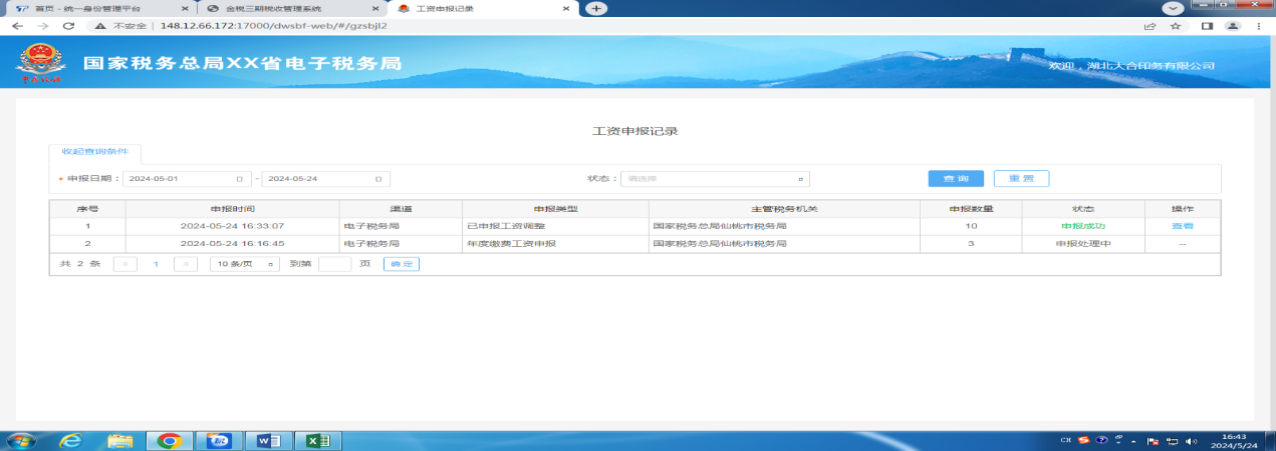Click the network tray icon
This screenshot has width=1276, height=451.
pos(1171,440)
